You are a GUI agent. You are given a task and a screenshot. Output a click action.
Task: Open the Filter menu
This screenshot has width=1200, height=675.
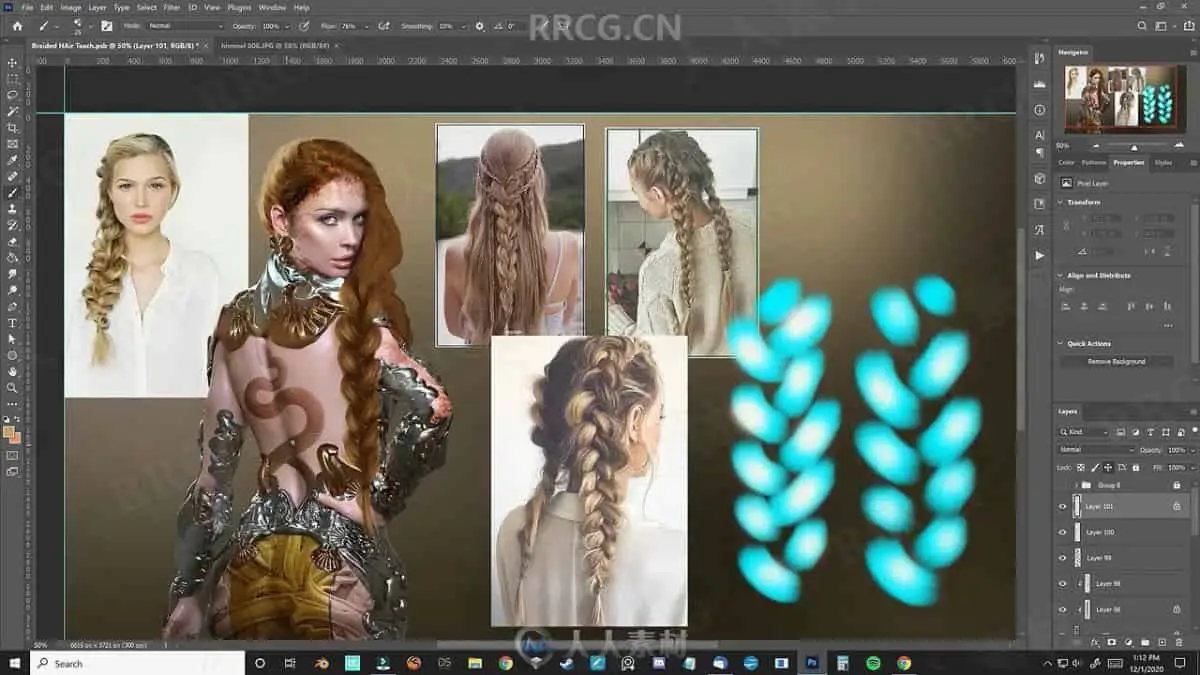[x=172, y=7]
